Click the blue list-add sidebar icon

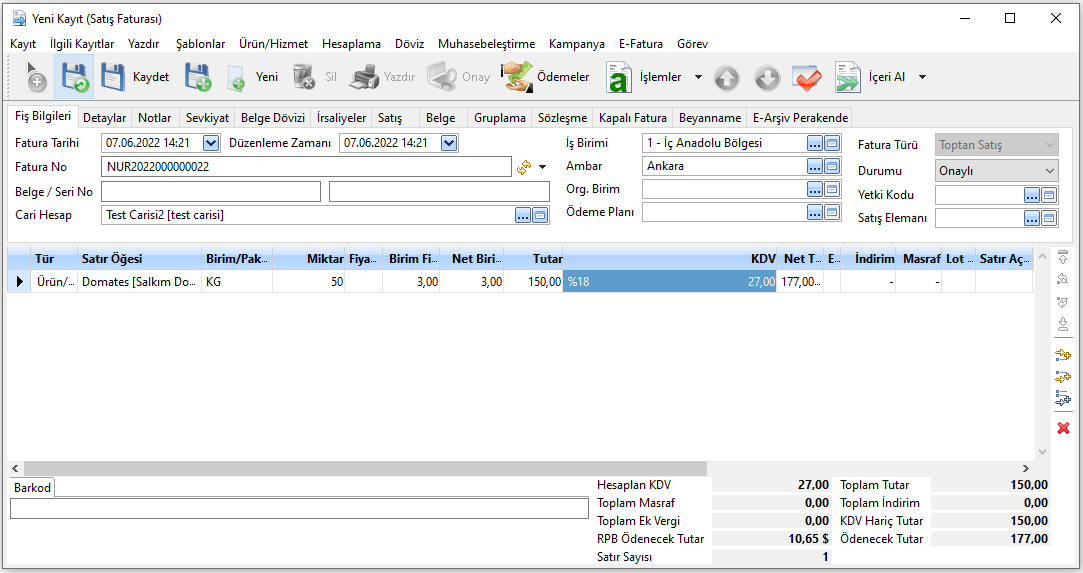1063,398
